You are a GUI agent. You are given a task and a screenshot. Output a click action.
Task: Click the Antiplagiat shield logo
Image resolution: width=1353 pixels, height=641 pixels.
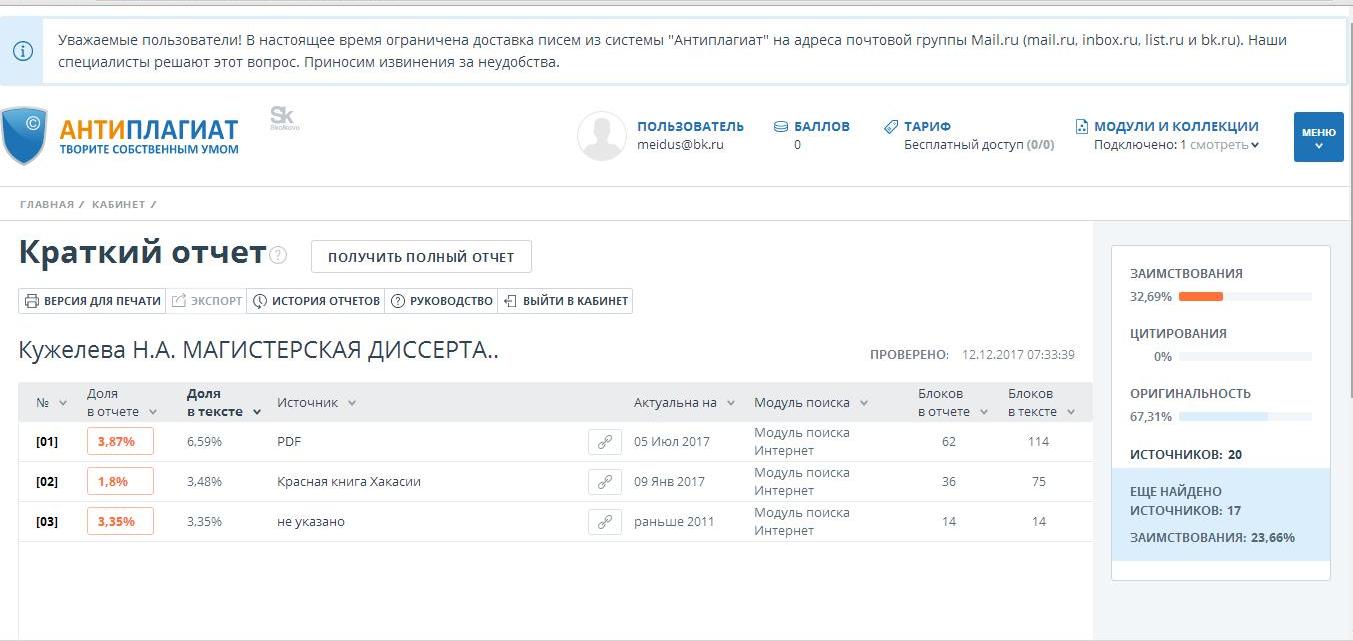(x=24, y=136)
